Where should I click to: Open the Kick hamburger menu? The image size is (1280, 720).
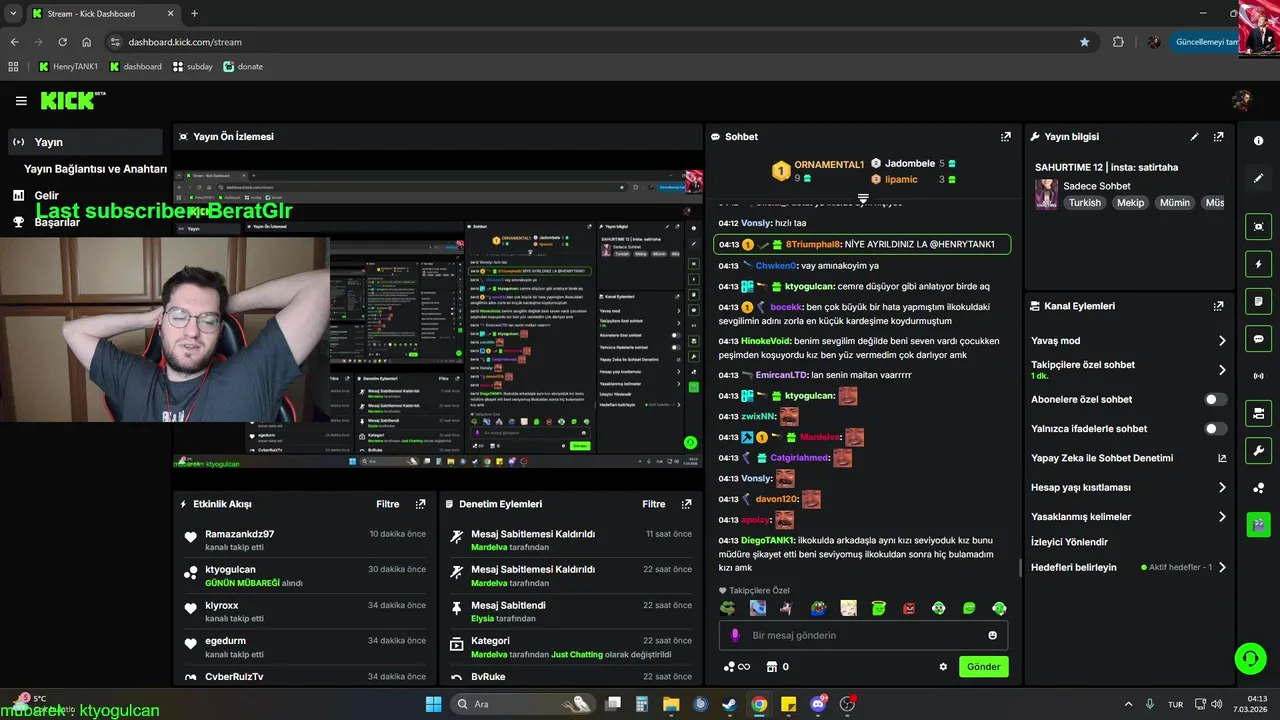coord(21,101)
